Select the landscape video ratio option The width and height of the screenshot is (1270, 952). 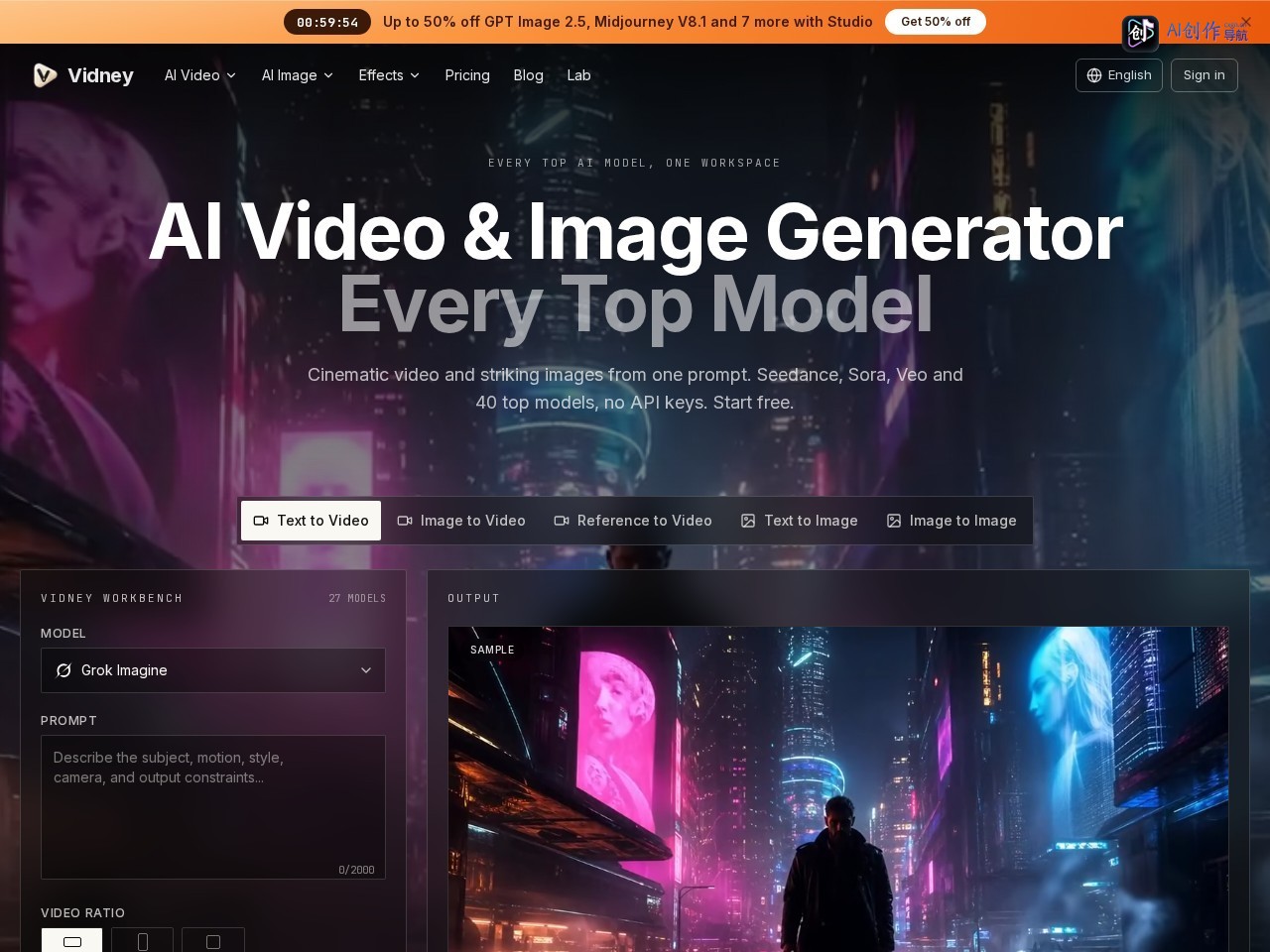(71, 940)
